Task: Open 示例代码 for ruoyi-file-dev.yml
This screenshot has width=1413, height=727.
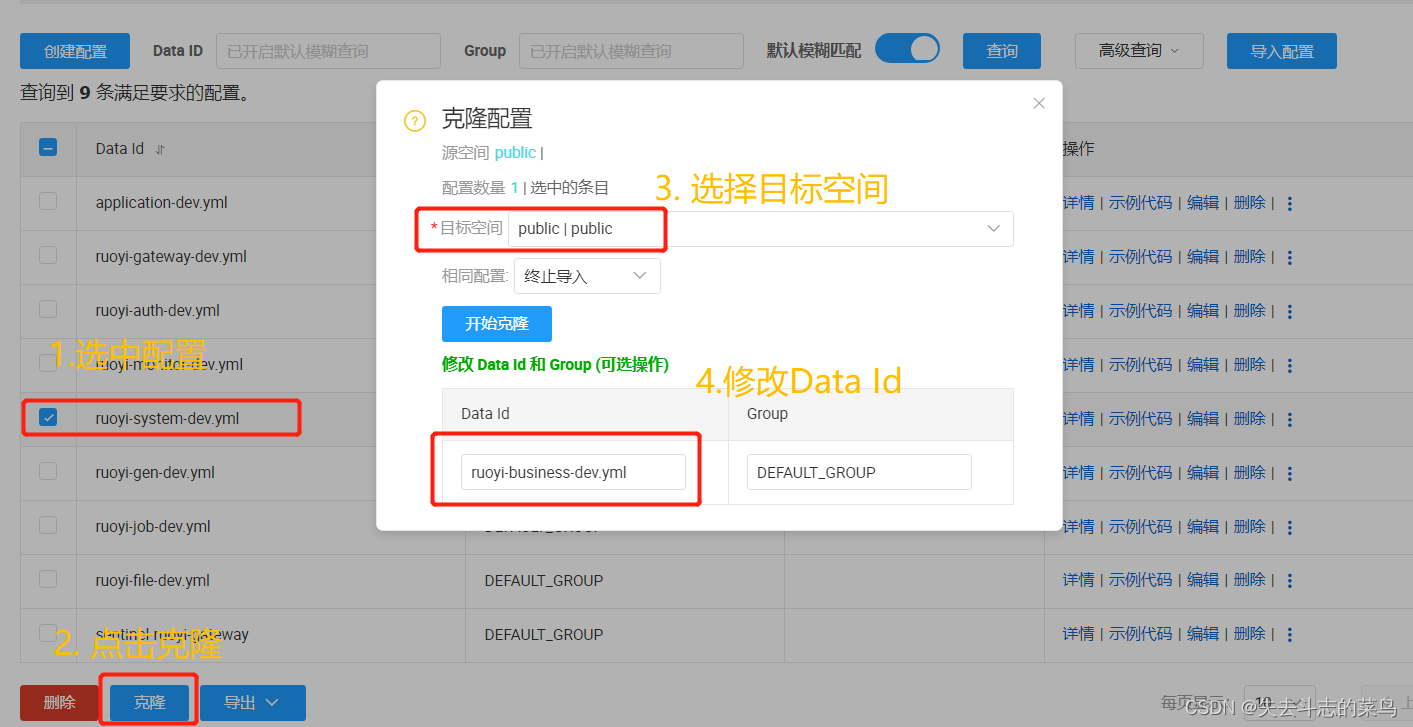Action: click(1140, 581)
